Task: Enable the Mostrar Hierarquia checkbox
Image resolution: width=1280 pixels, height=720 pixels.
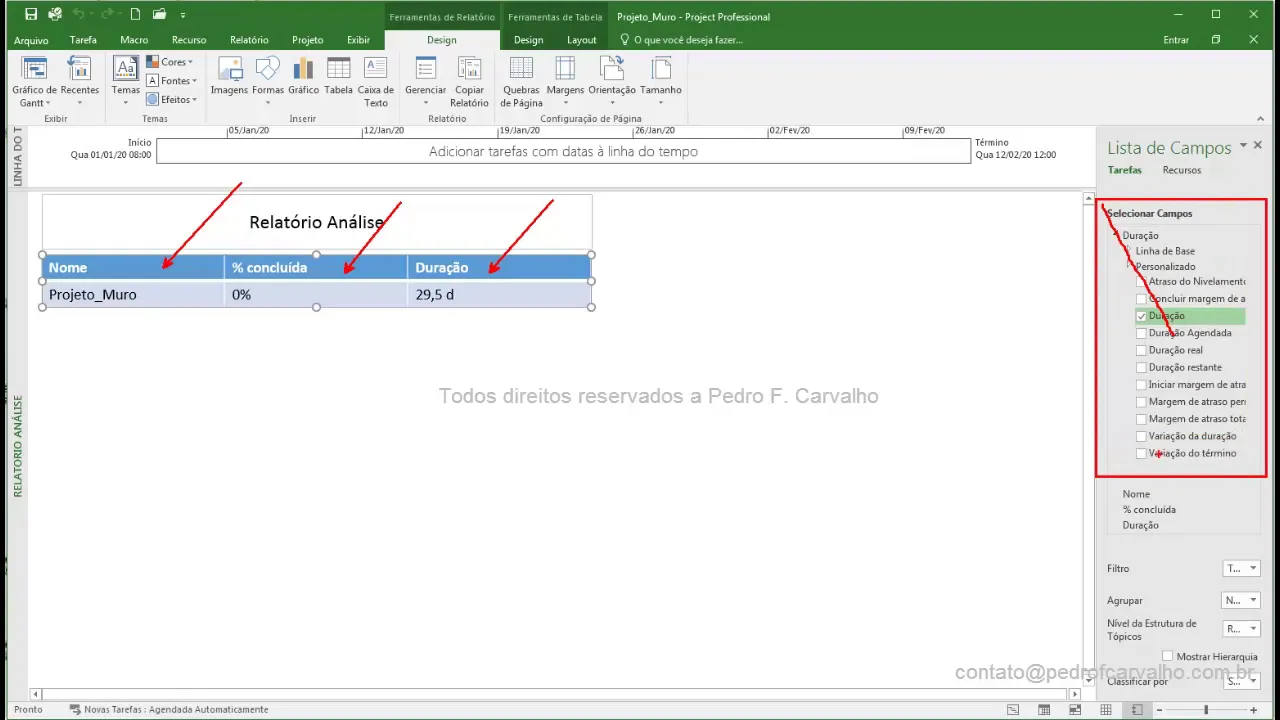Action: pos(1167,656)
